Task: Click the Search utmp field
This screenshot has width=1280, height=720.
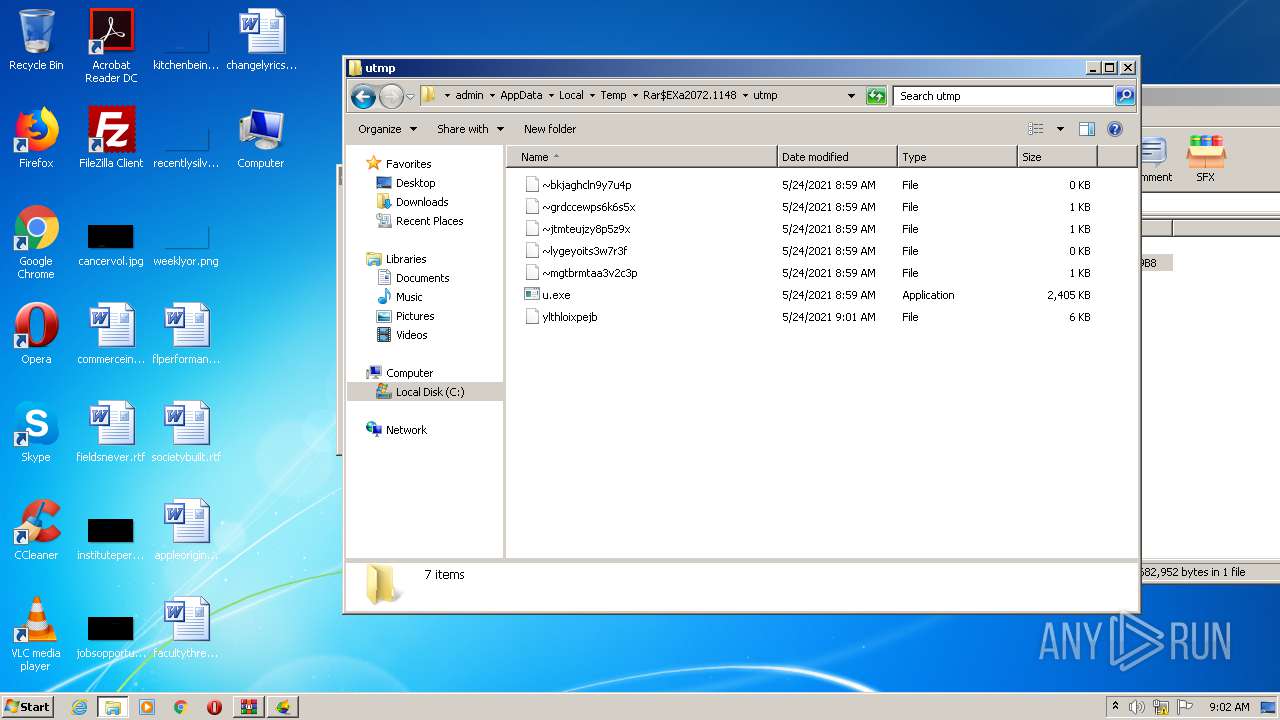Action: point(1003,96)
